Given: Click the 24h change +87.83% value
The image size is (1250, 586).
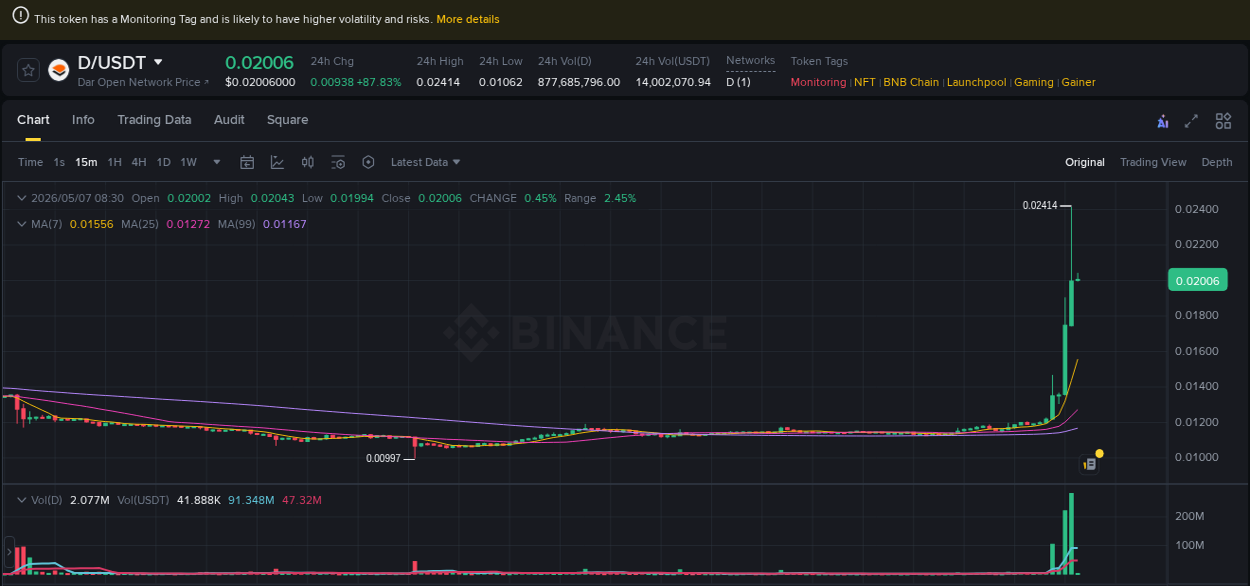Looking at the screenshot, I should 379,82.
